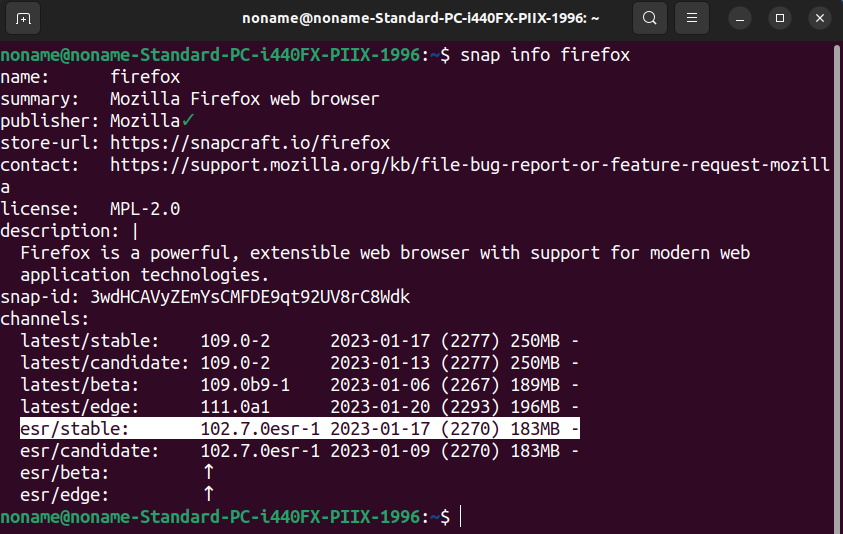Open the snapcraft.io/firefox store URL
Screen dimensions: 843x534
250,143
